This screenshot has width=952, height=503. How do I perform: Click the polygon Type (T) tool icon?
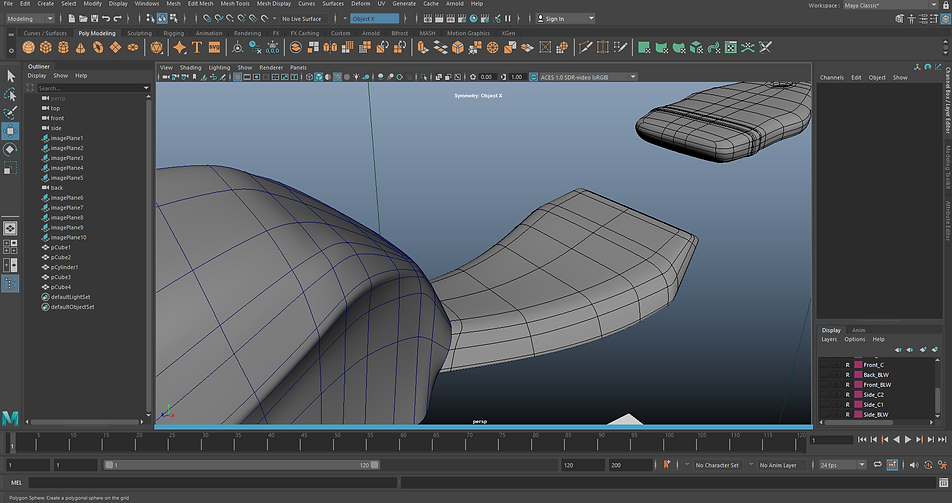(197, 47)
